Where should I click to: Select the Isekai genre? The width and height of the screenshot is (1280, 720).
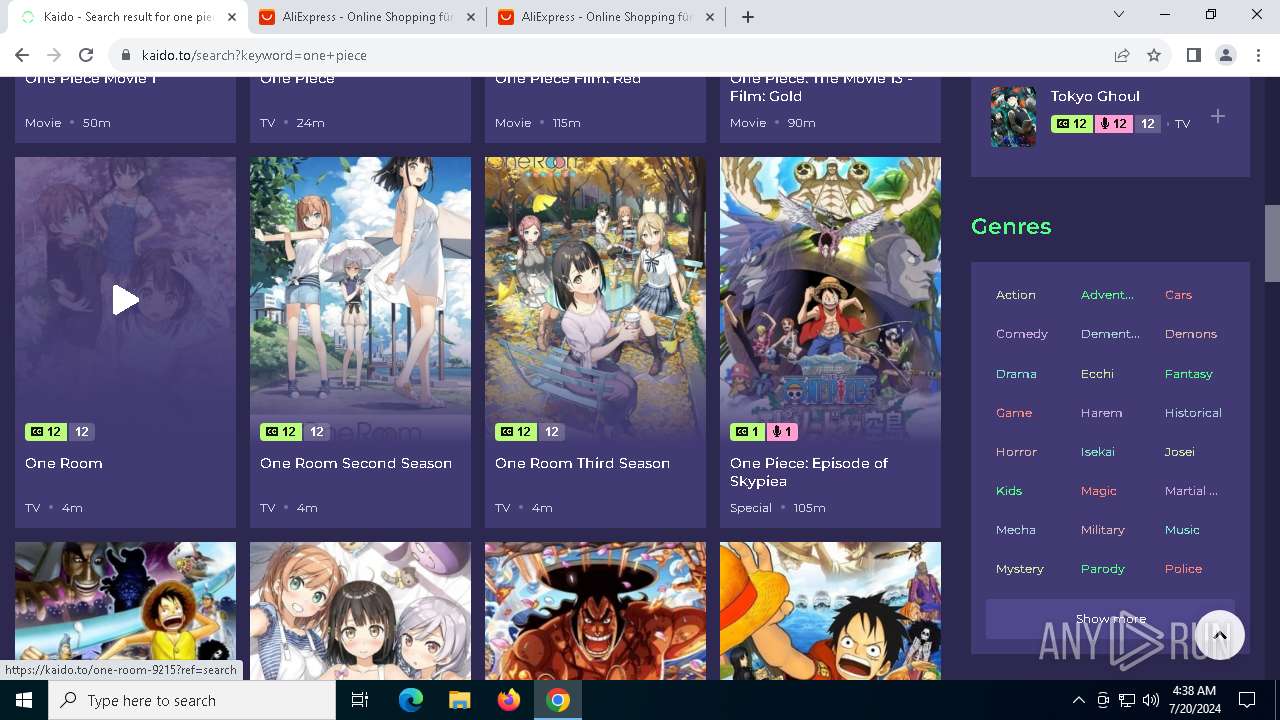[1097, 452]
